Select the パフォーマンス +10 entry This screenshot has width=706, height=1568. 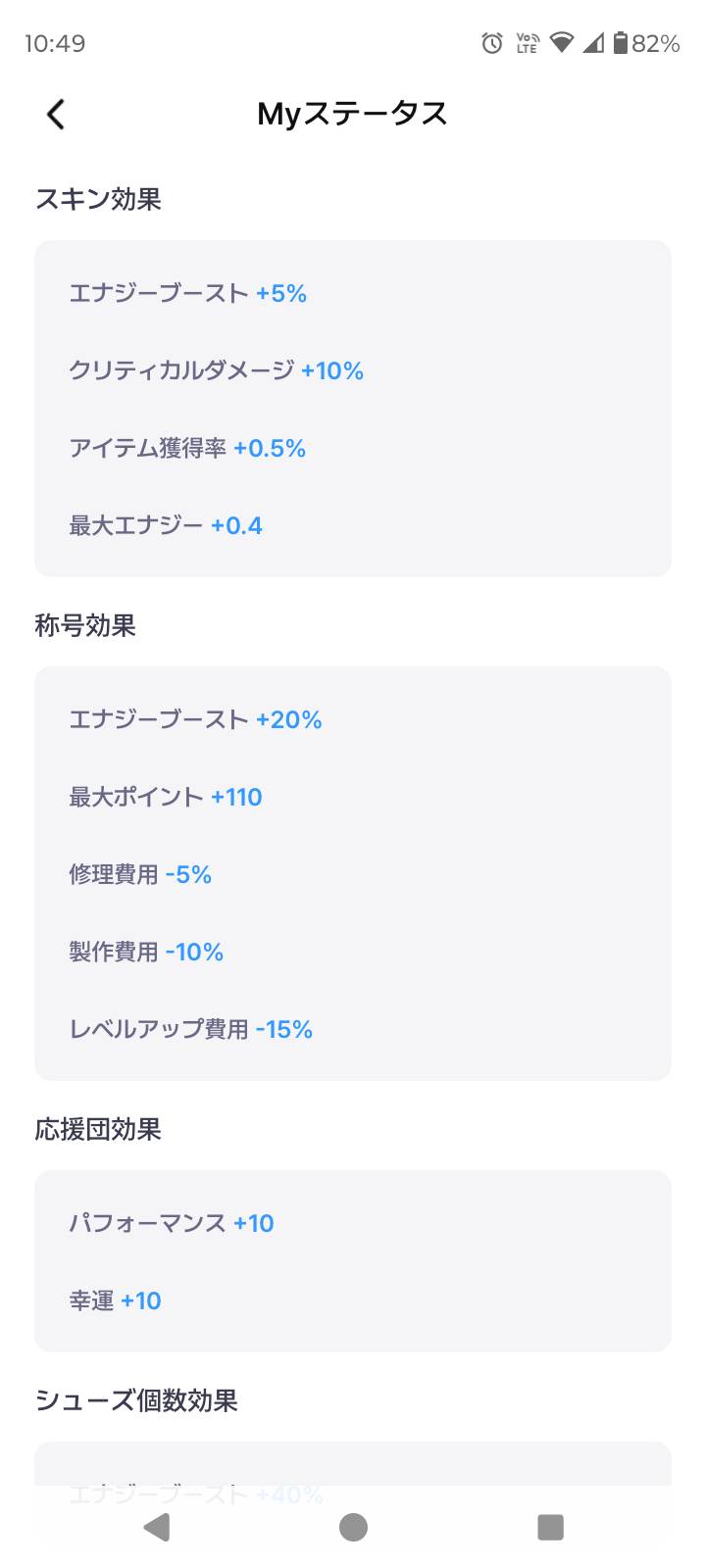pos(172,1223)
